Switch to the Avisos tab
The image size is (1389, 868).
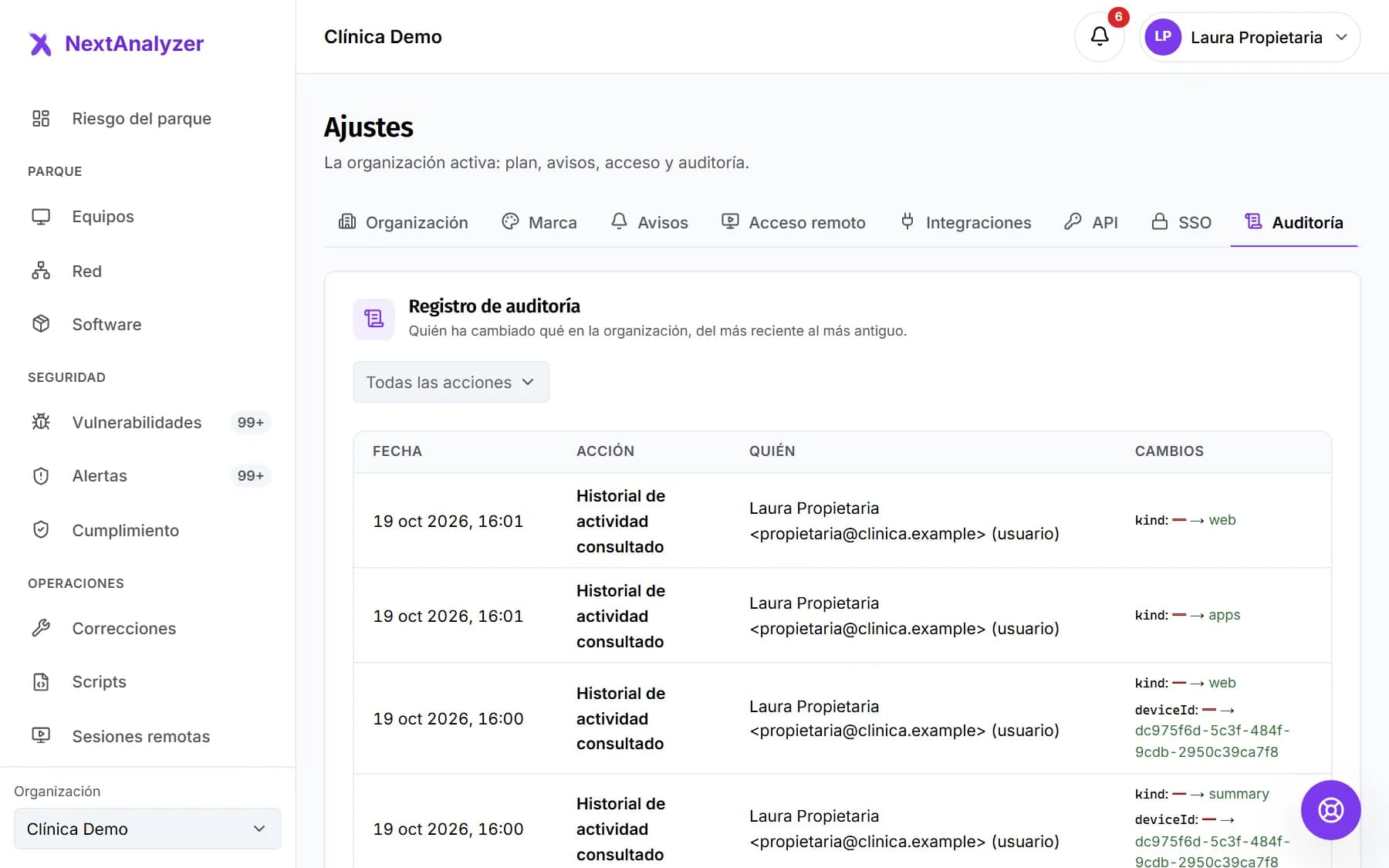650,222
